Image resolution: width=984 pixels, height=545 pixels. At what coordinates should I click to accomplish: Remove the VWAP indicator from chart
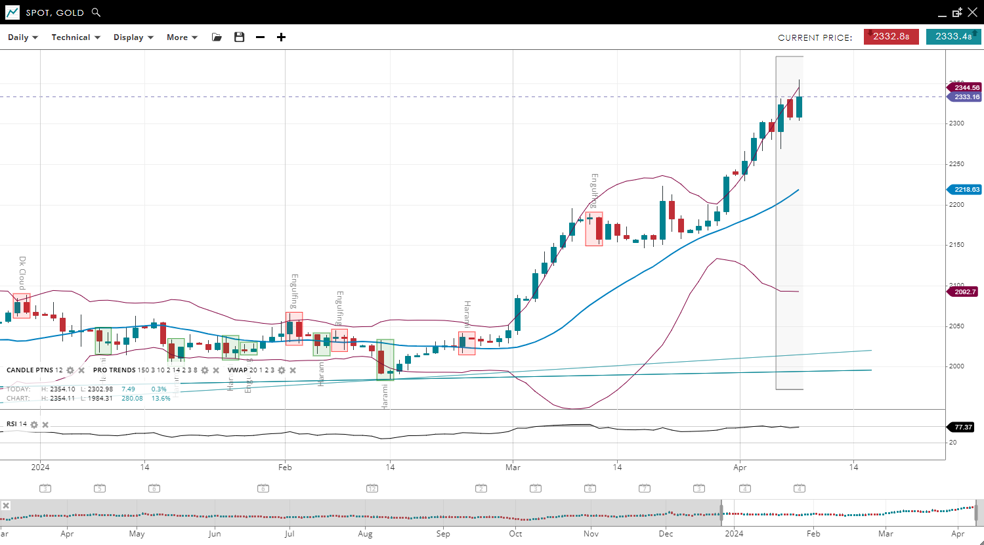coord(292,370)
